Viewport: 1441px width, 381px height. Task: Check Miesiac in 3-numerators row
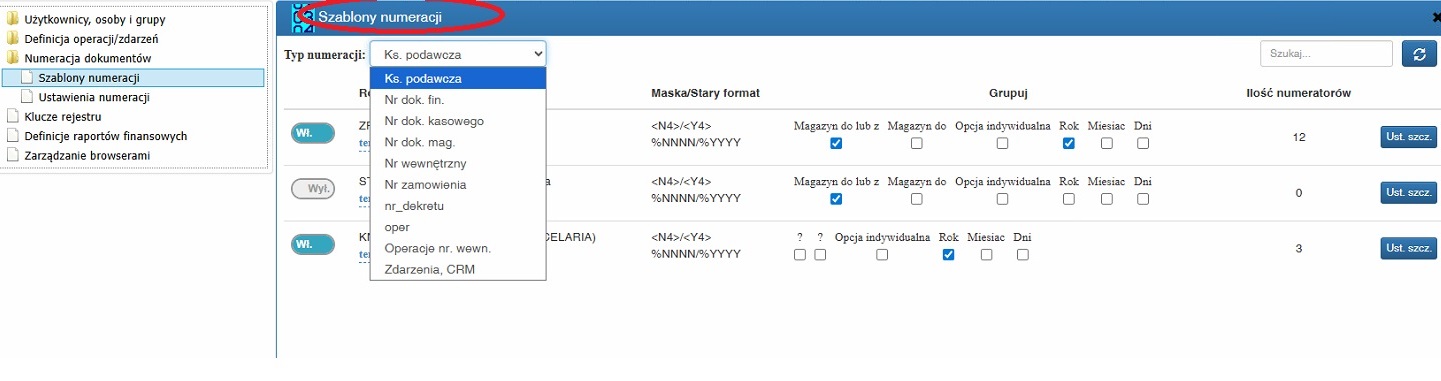coord(986,255)
